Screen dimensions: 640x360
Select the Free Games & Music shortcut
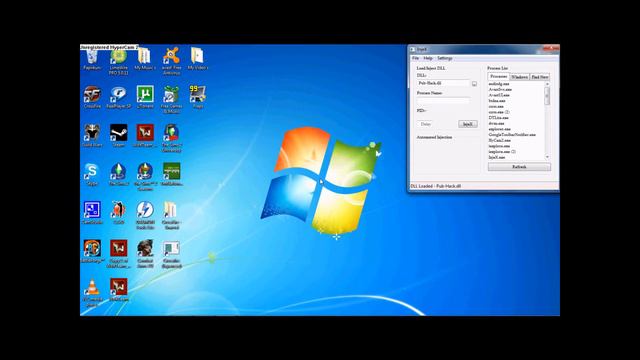tap(171, 100)
